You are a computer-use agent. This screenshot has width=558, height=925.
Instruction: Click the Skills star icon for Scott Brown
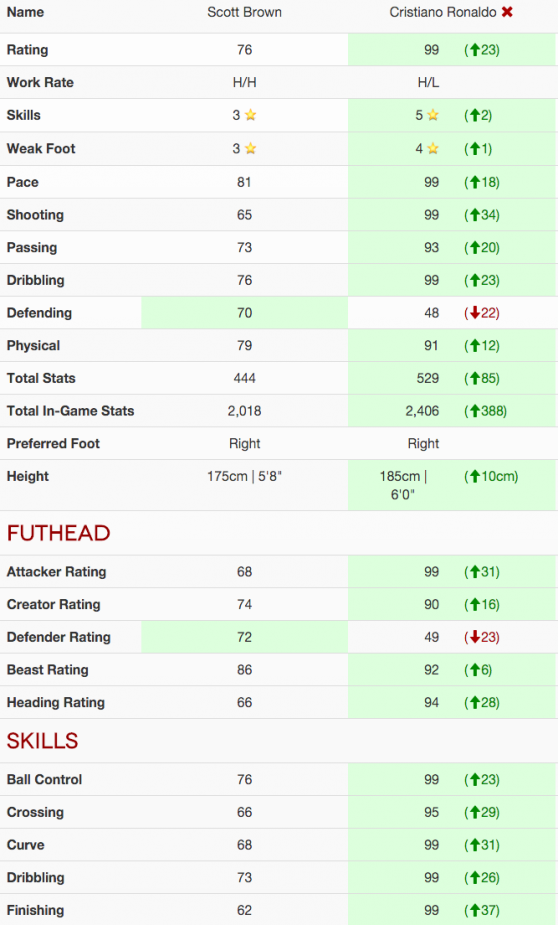[251, 115]
